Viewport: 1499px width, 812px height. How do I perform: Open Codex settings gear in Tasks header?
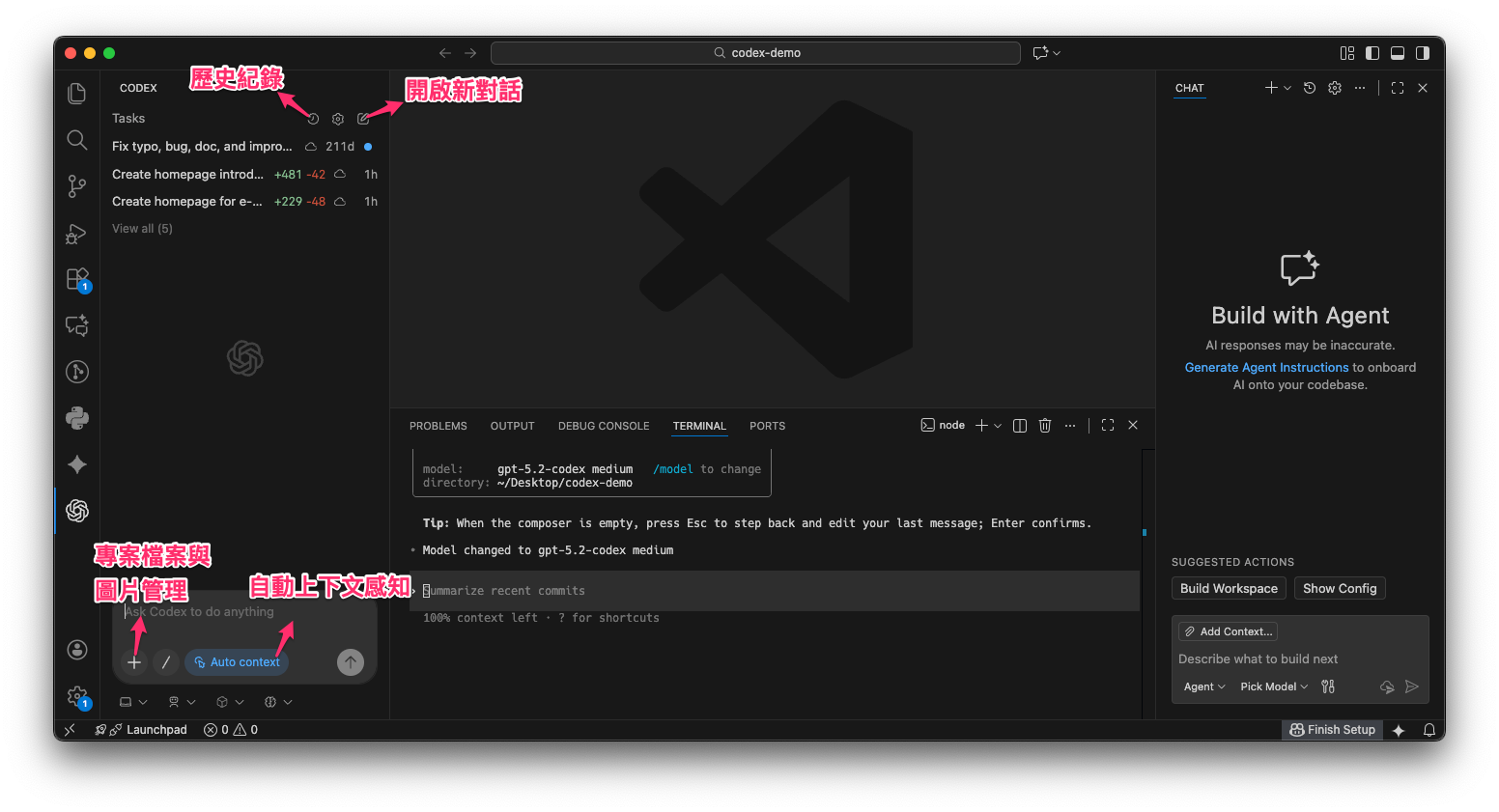tap(338, 119)
